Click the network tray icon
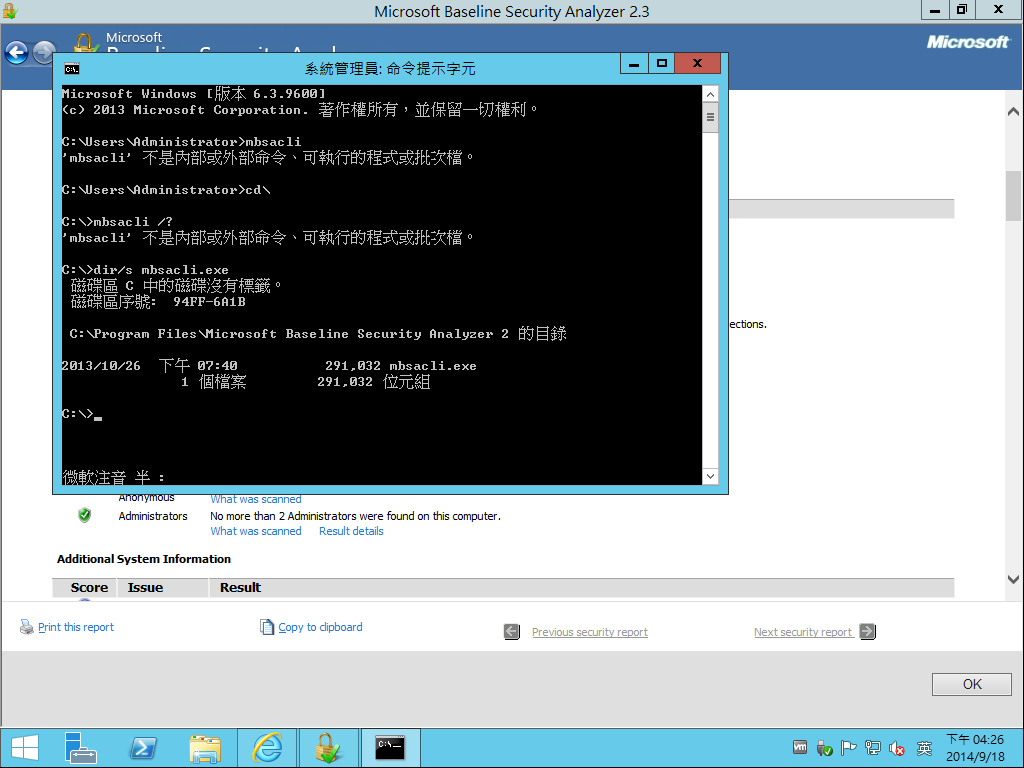Image resolution: width=1024 pixels, height=768 pixels. 872,748
